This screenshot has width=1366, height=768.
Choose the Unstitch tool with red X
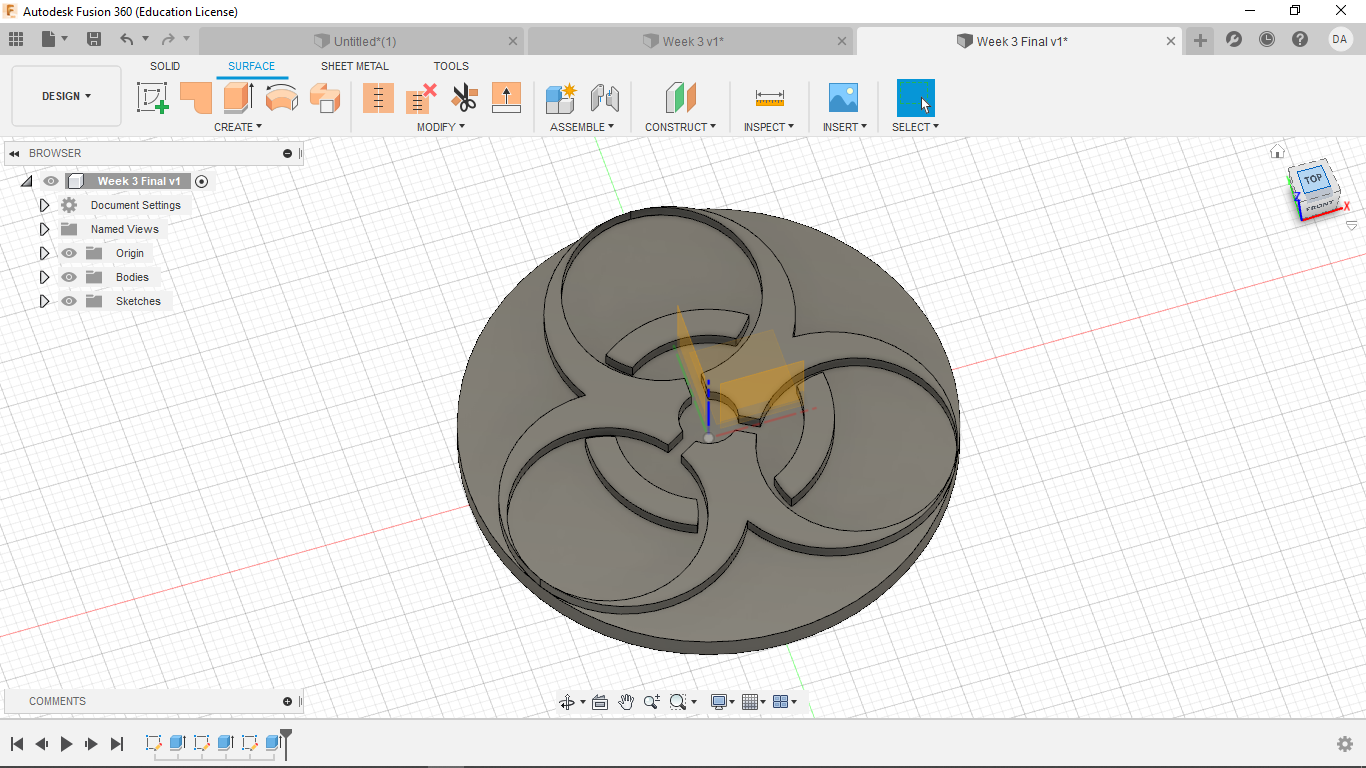pyautogui.click(x=421, y=97)
